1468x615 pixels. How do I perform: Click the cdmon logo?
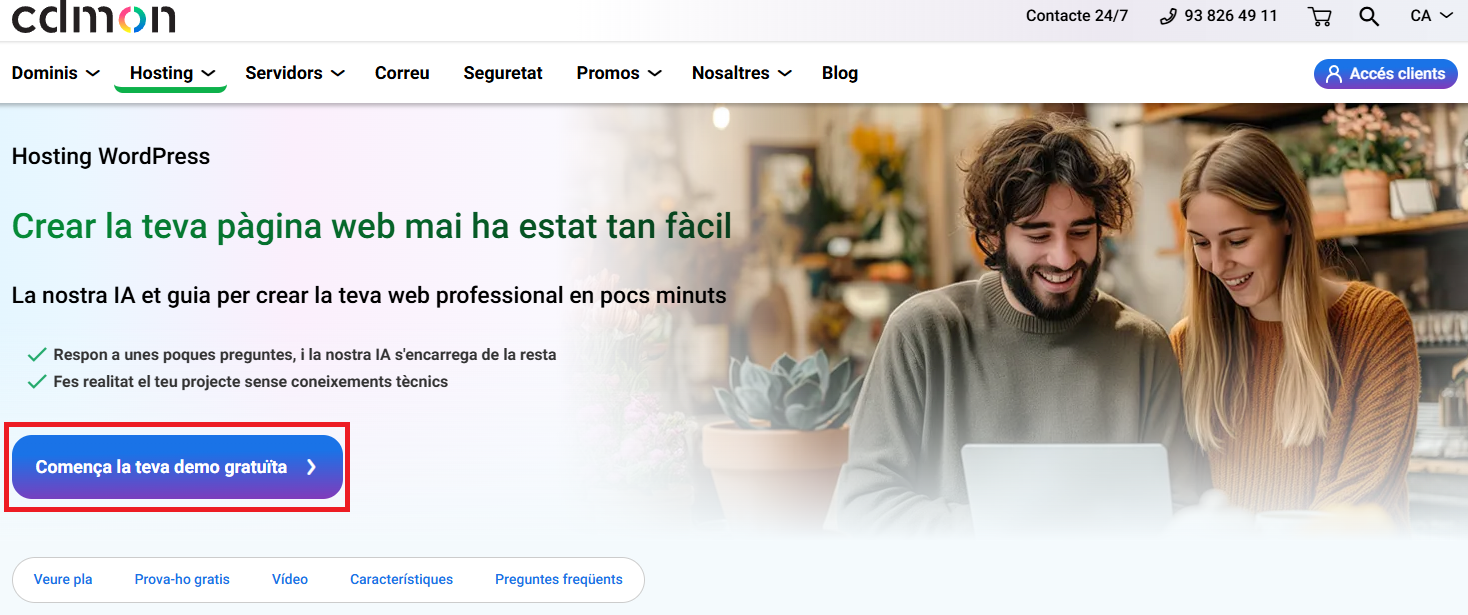93,16
